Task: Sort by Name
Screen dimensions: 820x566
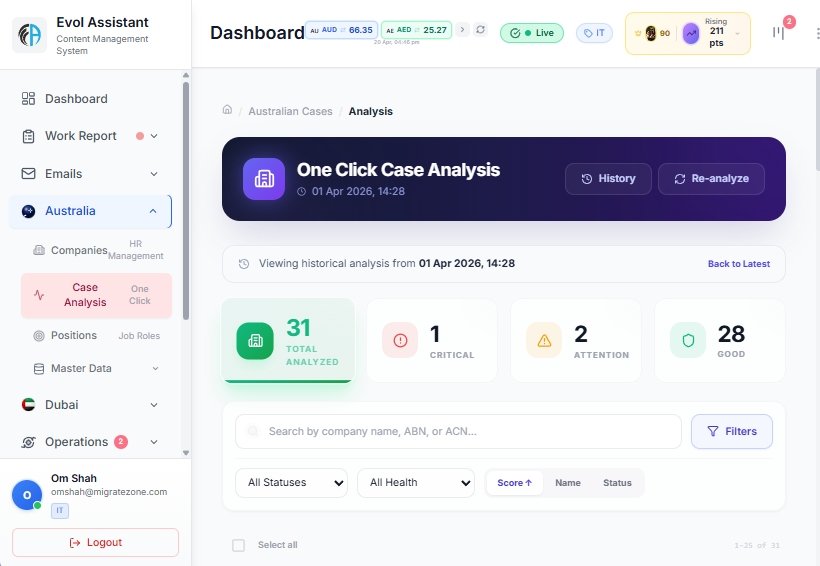Action: point(567,483)
